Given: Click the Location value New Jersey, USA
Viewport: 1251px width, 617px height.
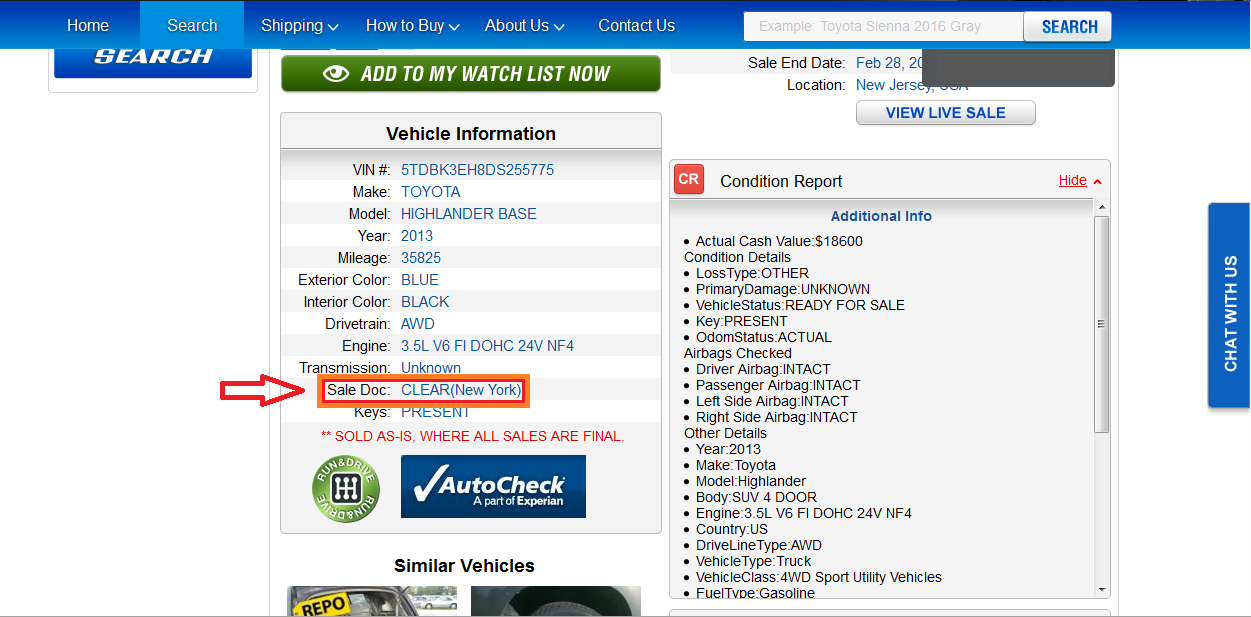Looking at the screenshot, I should tap(912, 85).
